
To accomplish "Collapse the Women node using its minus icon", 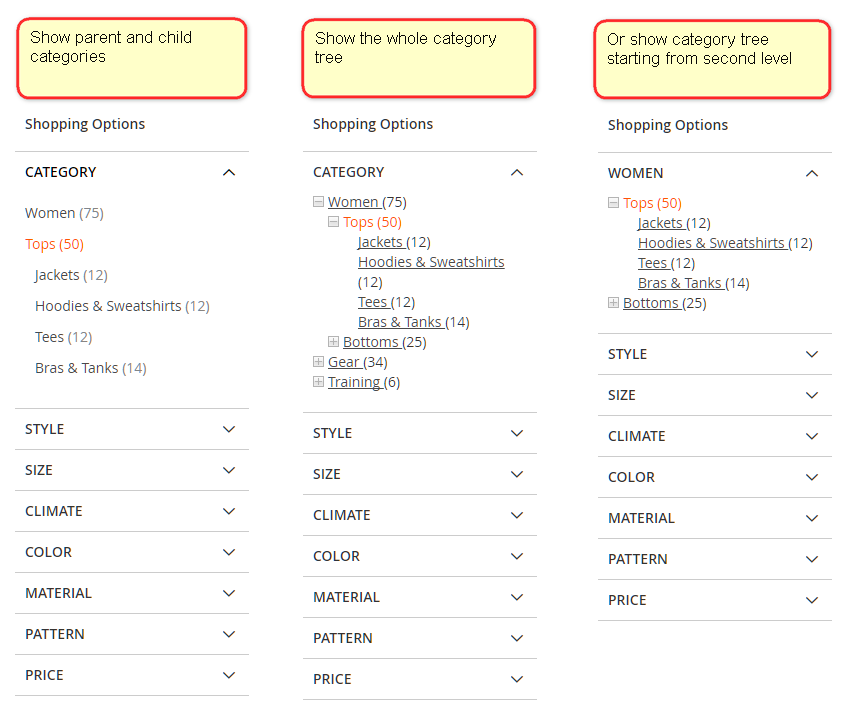I will [x=318, y=201].
